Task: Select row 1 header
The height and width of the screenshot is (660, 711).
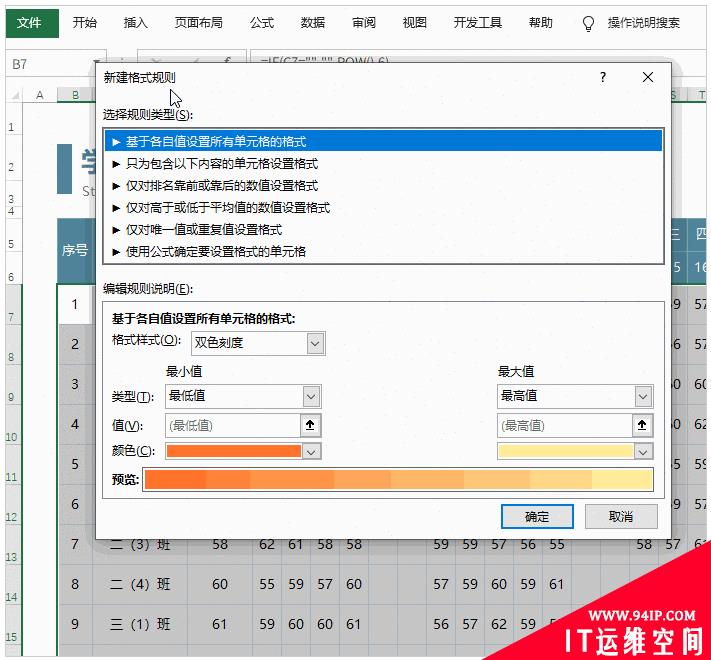Action: coord(13,119)
